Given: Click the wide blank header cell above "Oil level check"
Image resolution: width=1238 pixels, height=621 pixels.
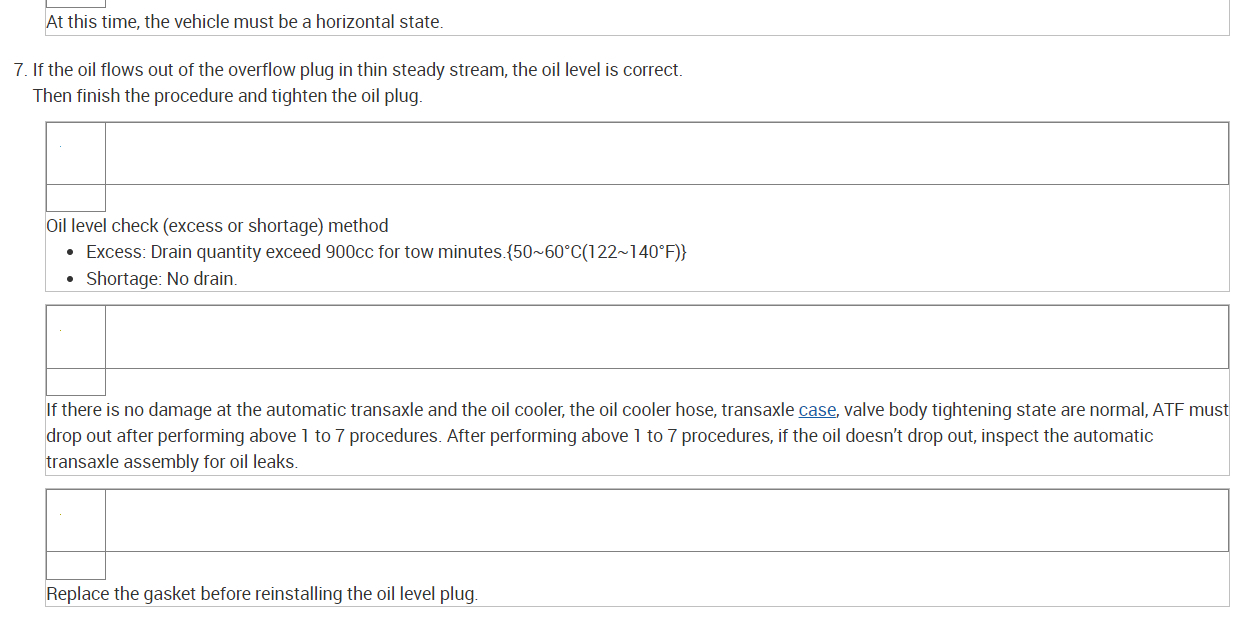Looking at the screenshot, I should tap(666, 153).
